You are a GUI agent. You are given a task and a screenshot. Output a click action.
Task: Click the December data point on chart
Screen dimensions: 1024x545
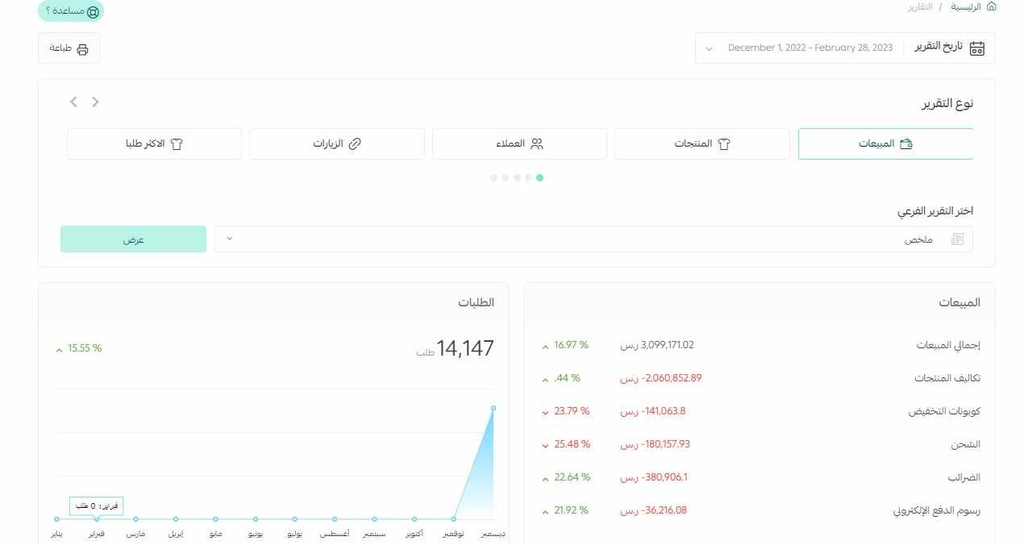tap(493, 408)
